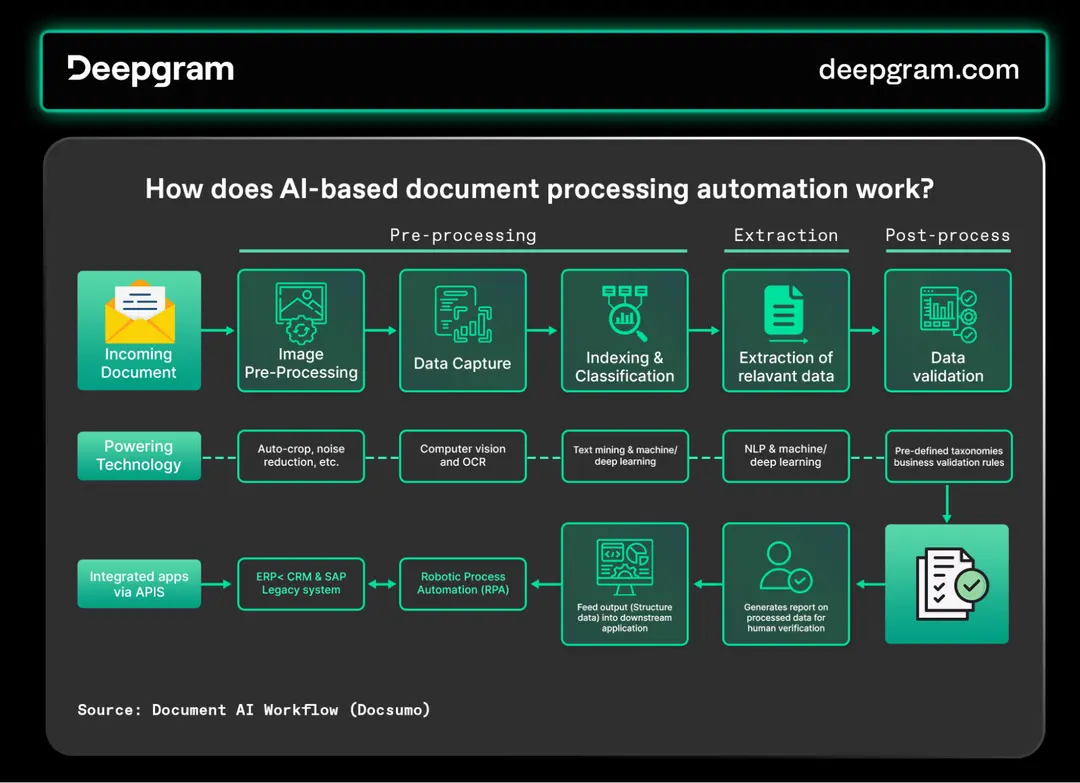The image size is (1080, 783).
Task: Click the envelope icon on Incoming Document
Action: coord(139,310)
